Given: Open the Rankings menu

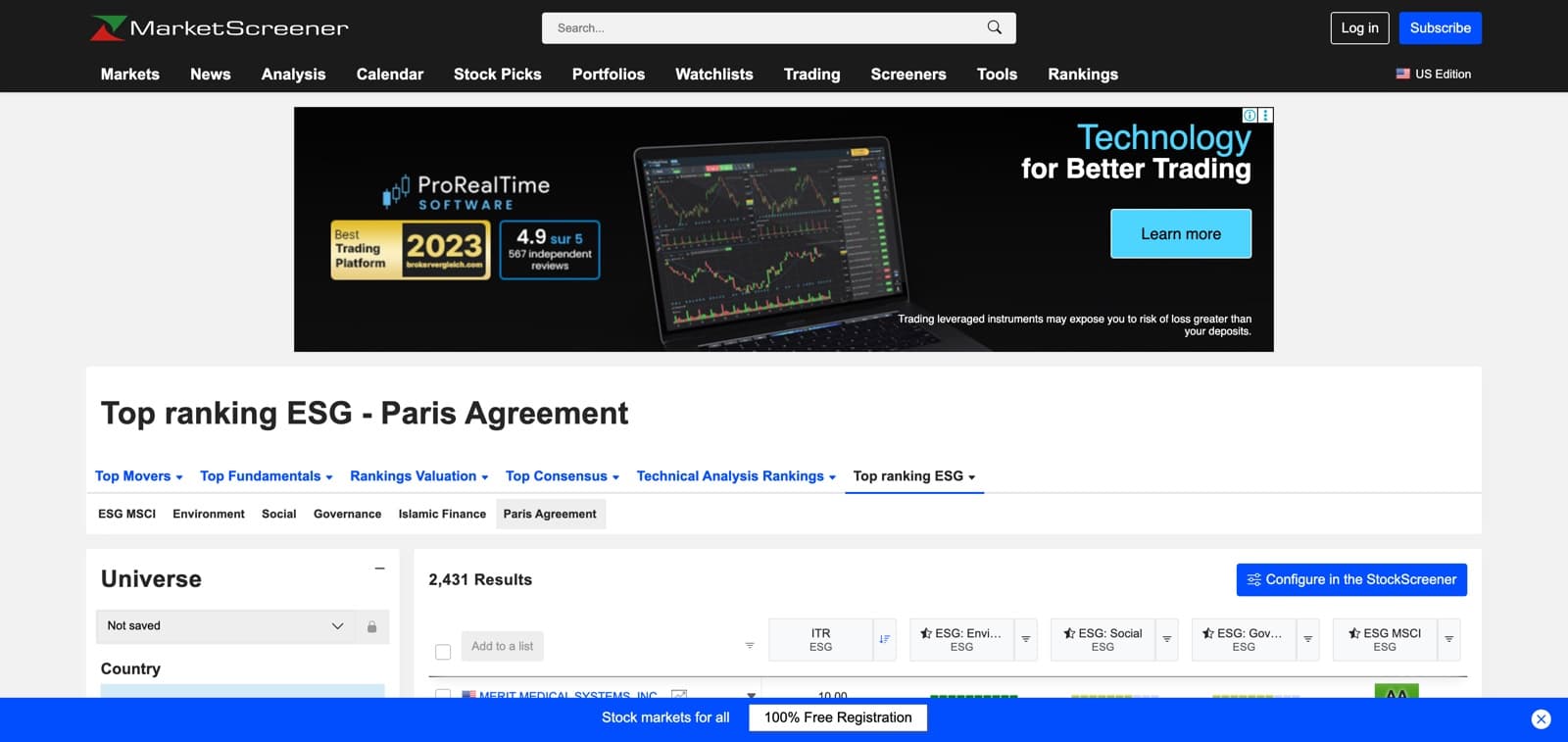Looking at the screenshot, I should coord(1083,74).
